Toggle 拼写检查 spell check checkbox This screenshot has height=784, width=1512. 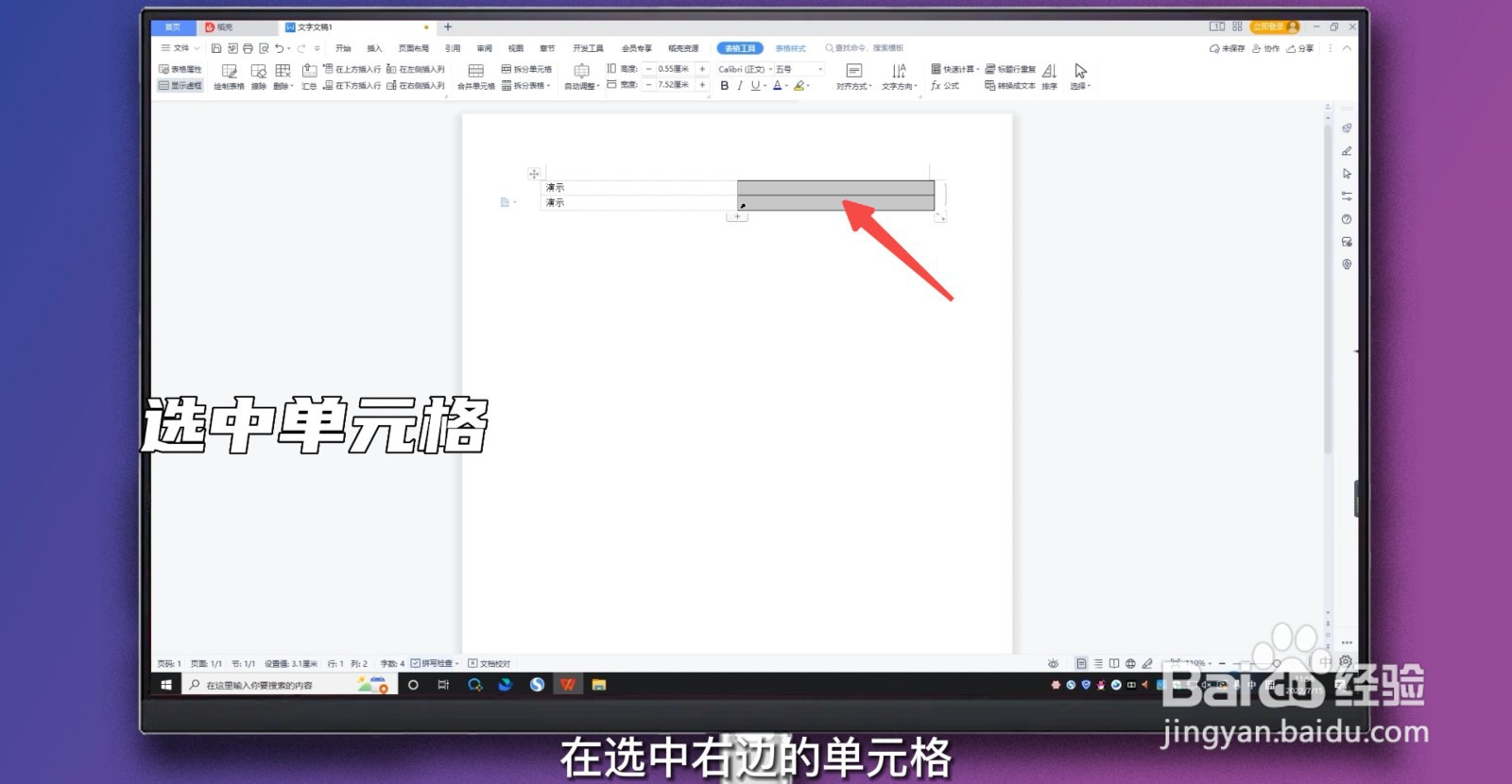point(435,663)
